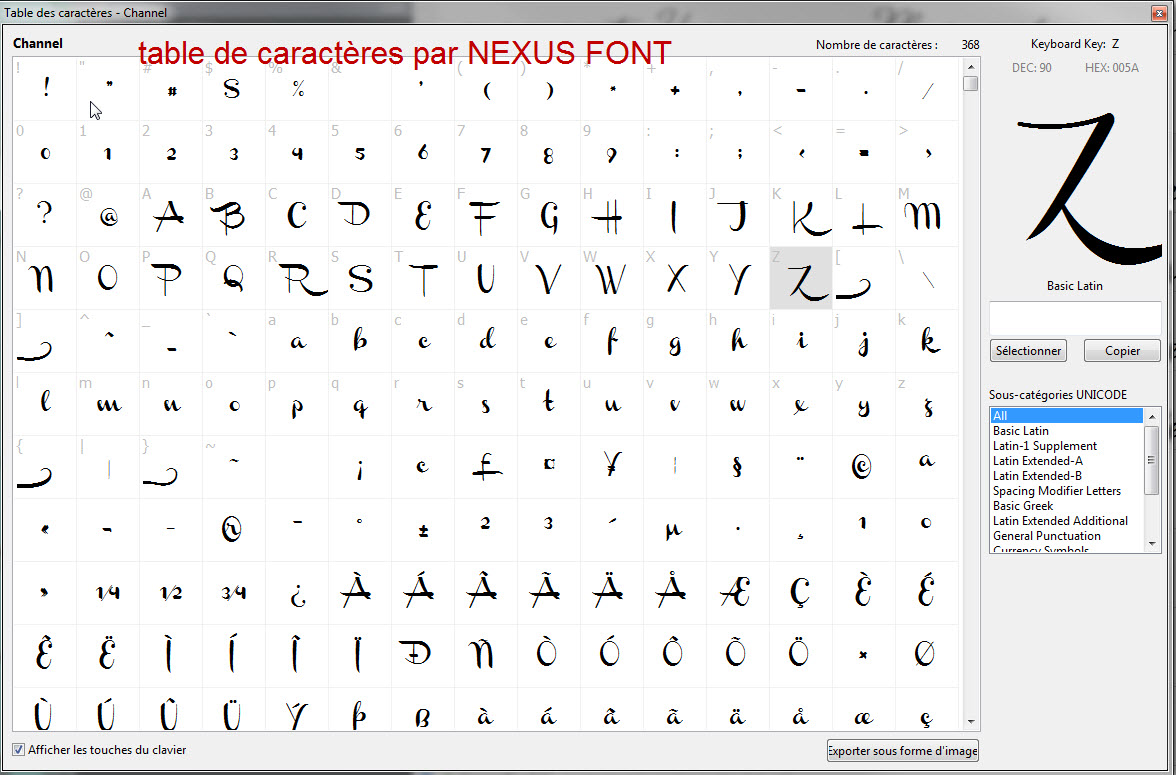
Task: Click the @ character cell
Action: (x=108, y=215)
